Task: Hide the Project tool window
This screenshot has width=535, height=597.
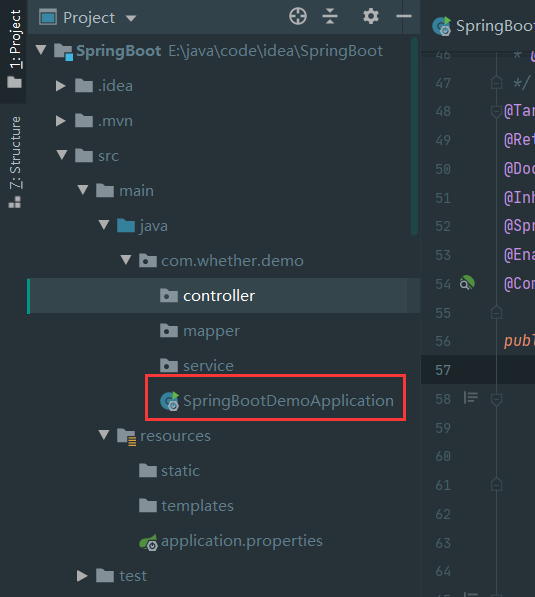Action: [x=404, y=16]
